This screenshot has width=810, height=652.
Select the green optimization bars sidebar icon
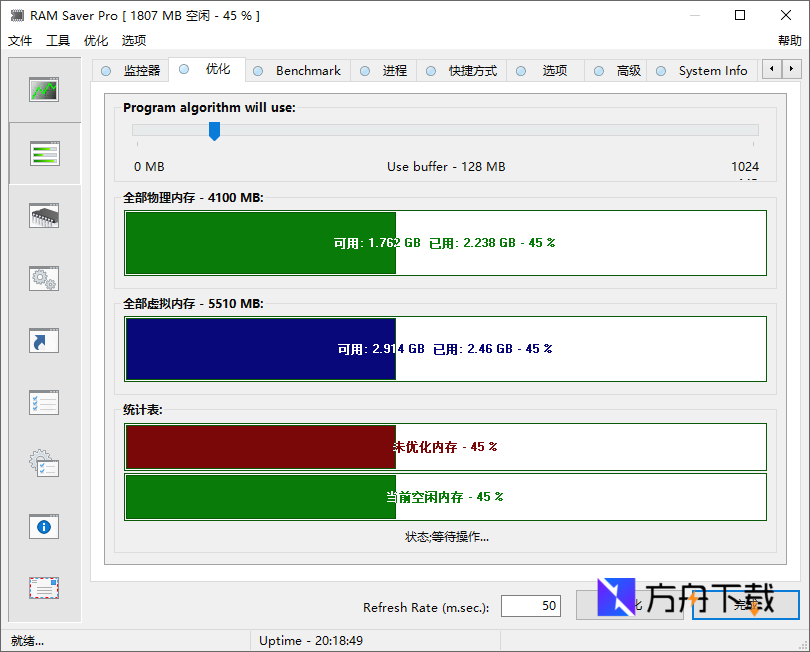43,153
